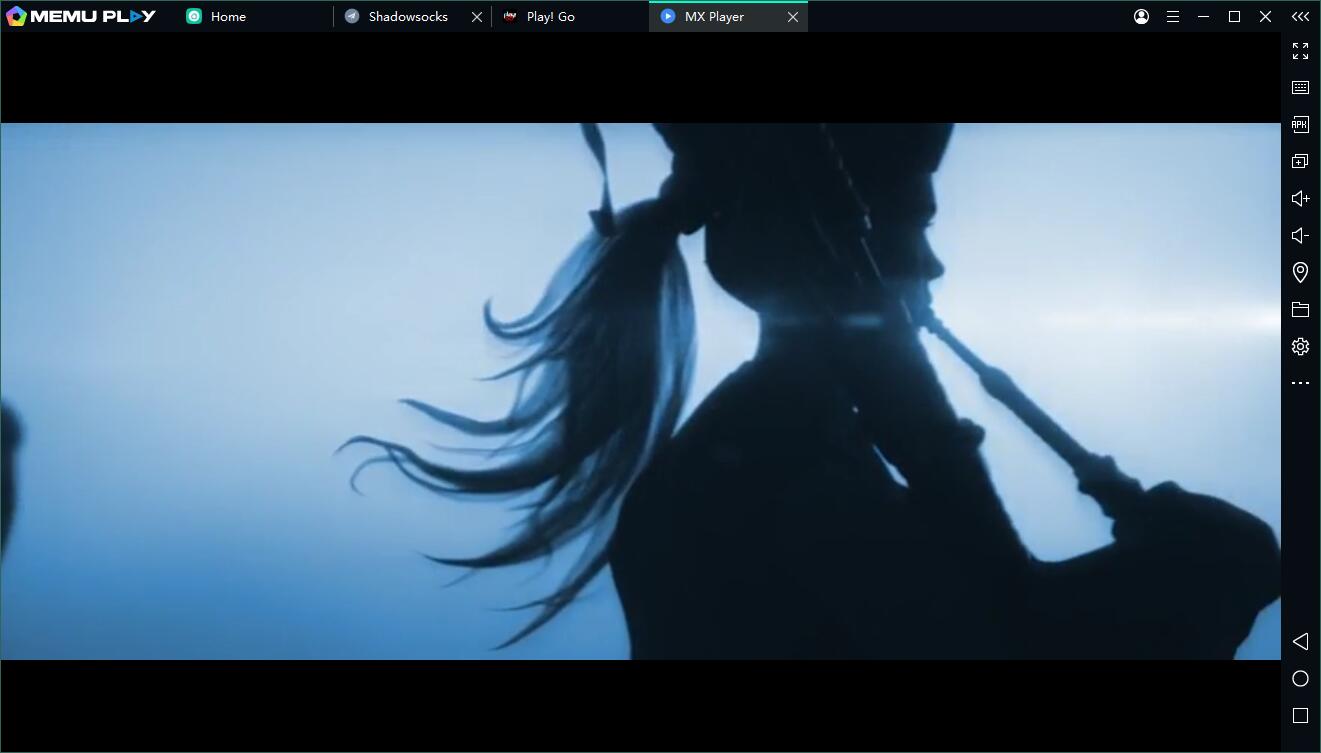Create a new emulator instance
This screenshot has width=1321, height=753.
click(1300, 160)
